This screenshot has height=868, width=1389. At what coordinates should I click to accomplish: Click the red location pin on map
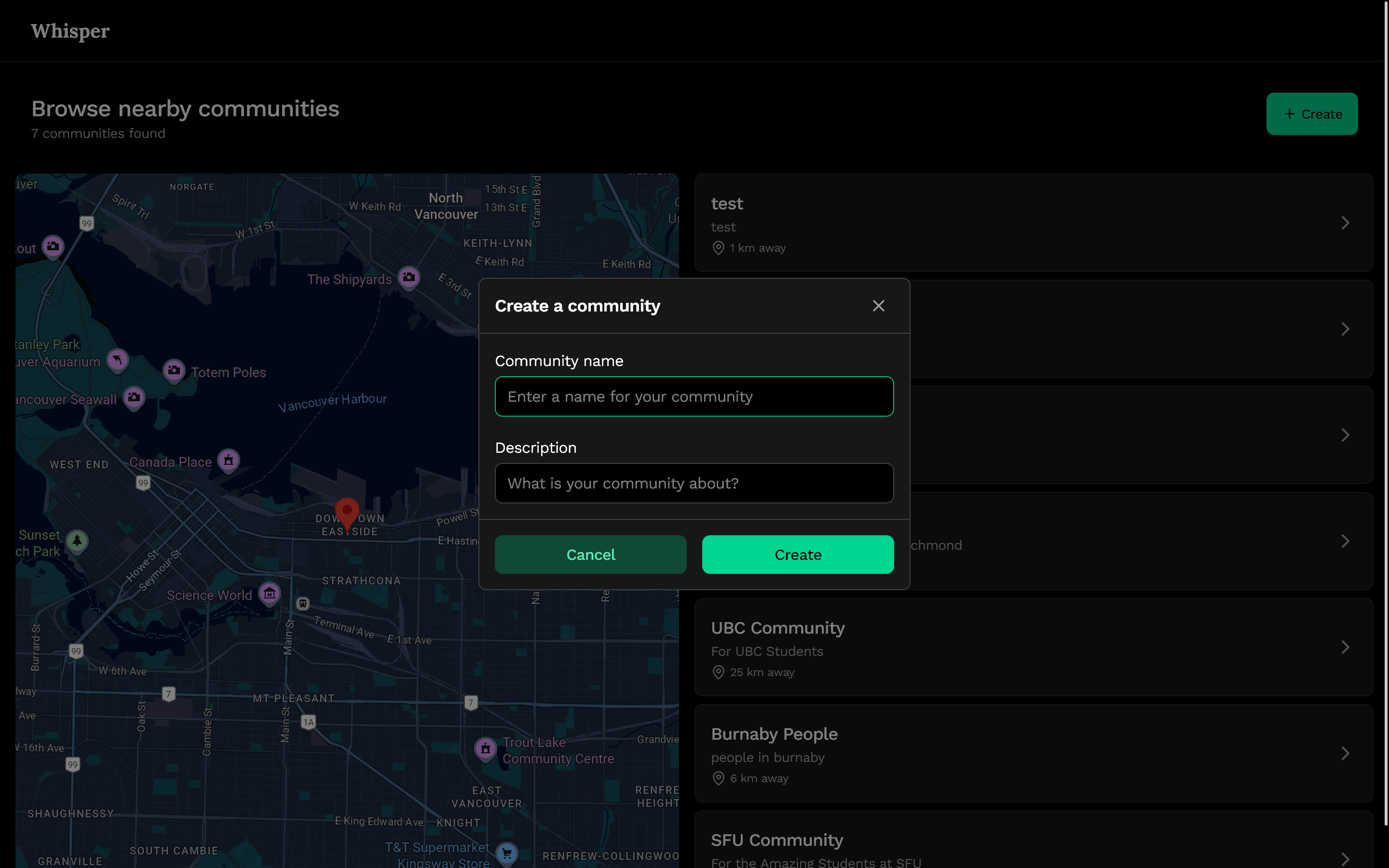tap(347, 512)
